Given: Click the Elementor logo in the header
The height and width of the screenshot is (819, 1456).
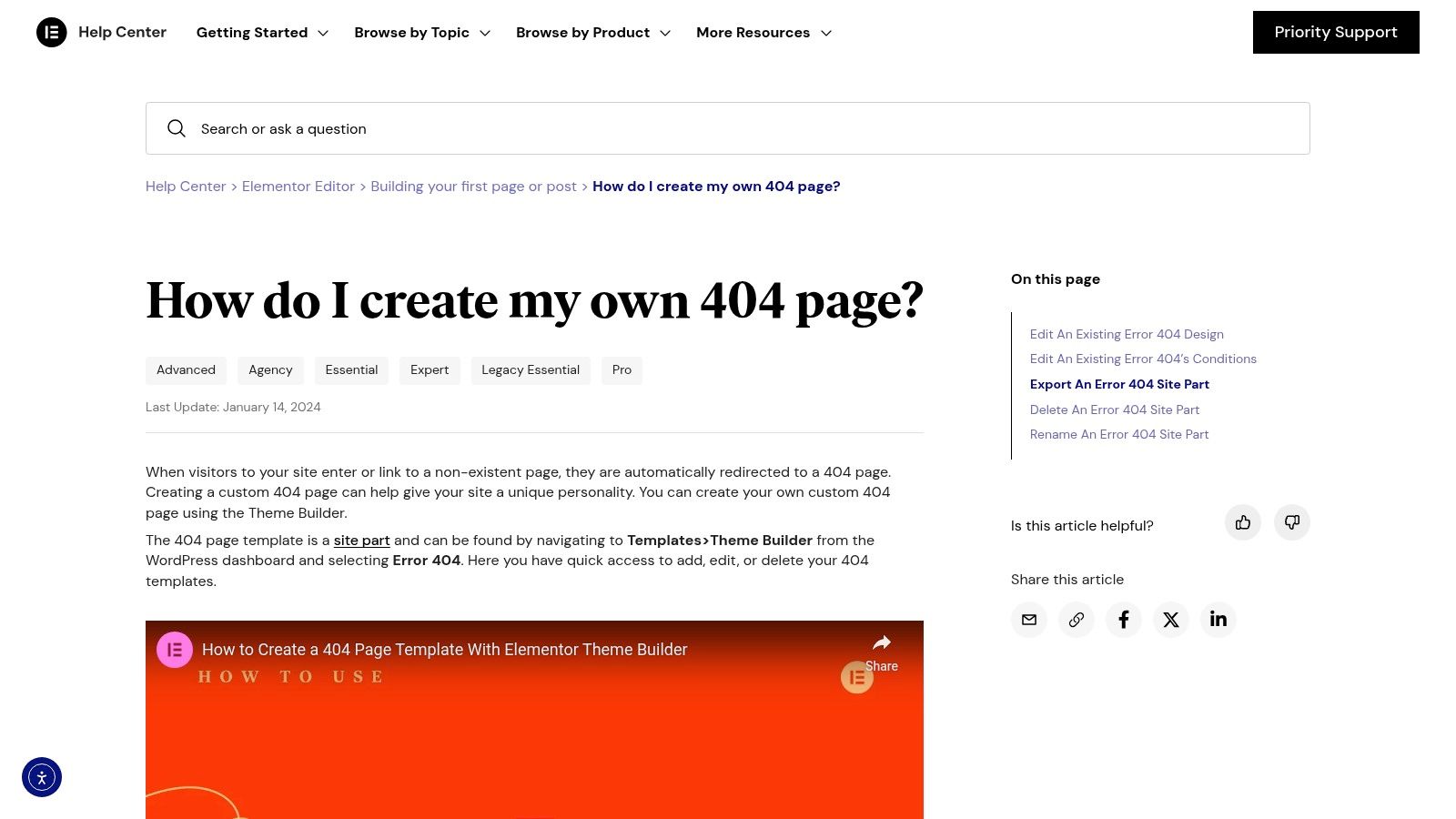Looking at the screenshot, I should 52,32.
